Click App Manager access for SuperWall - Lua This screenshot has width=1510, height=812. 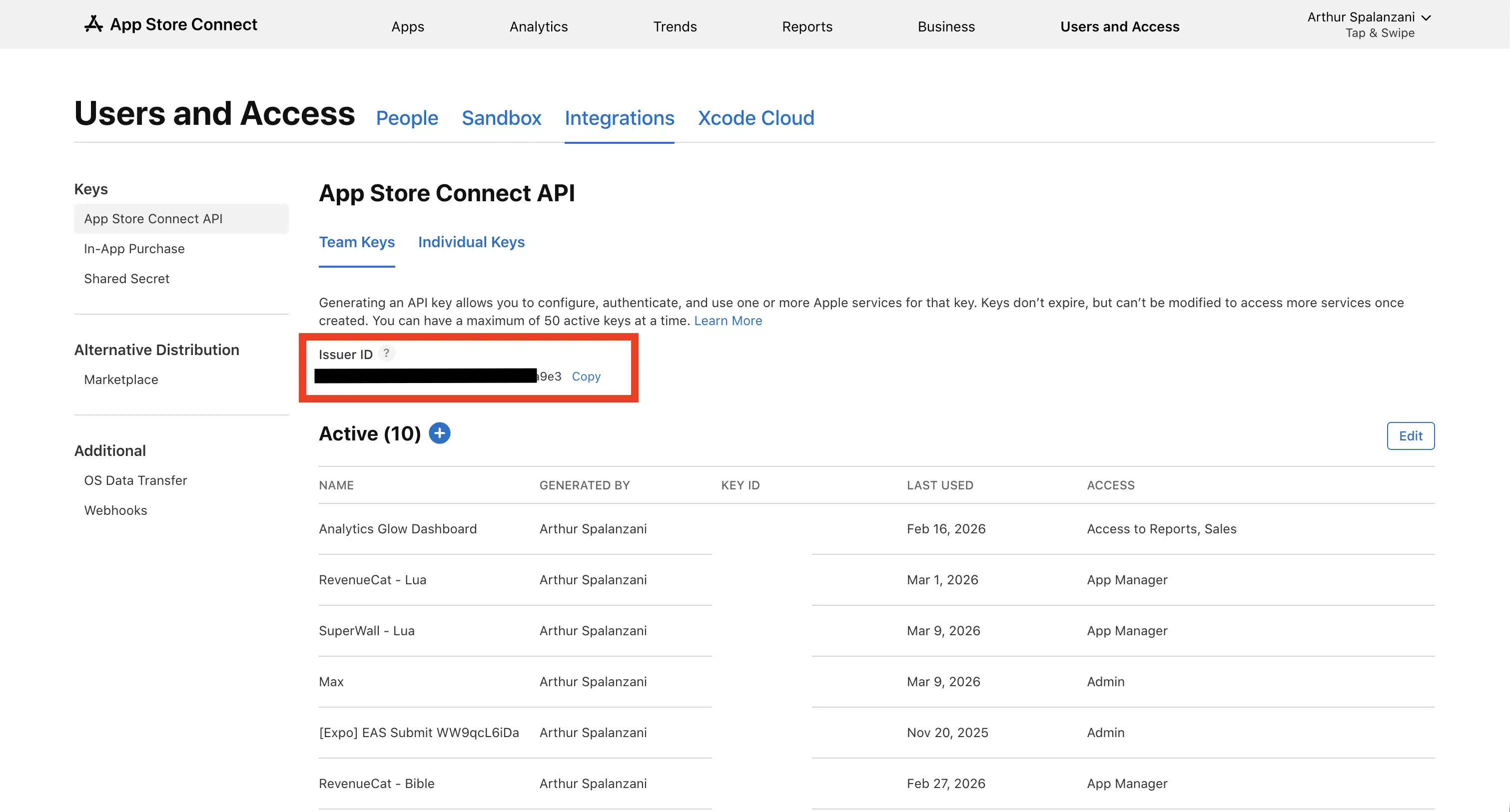[1127, 630]
